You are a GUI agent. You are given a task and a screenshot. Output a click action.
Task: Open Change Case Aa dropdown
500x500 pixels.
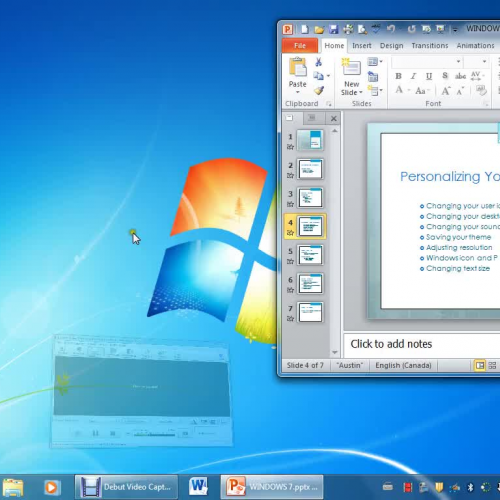[x=422, y=91]
